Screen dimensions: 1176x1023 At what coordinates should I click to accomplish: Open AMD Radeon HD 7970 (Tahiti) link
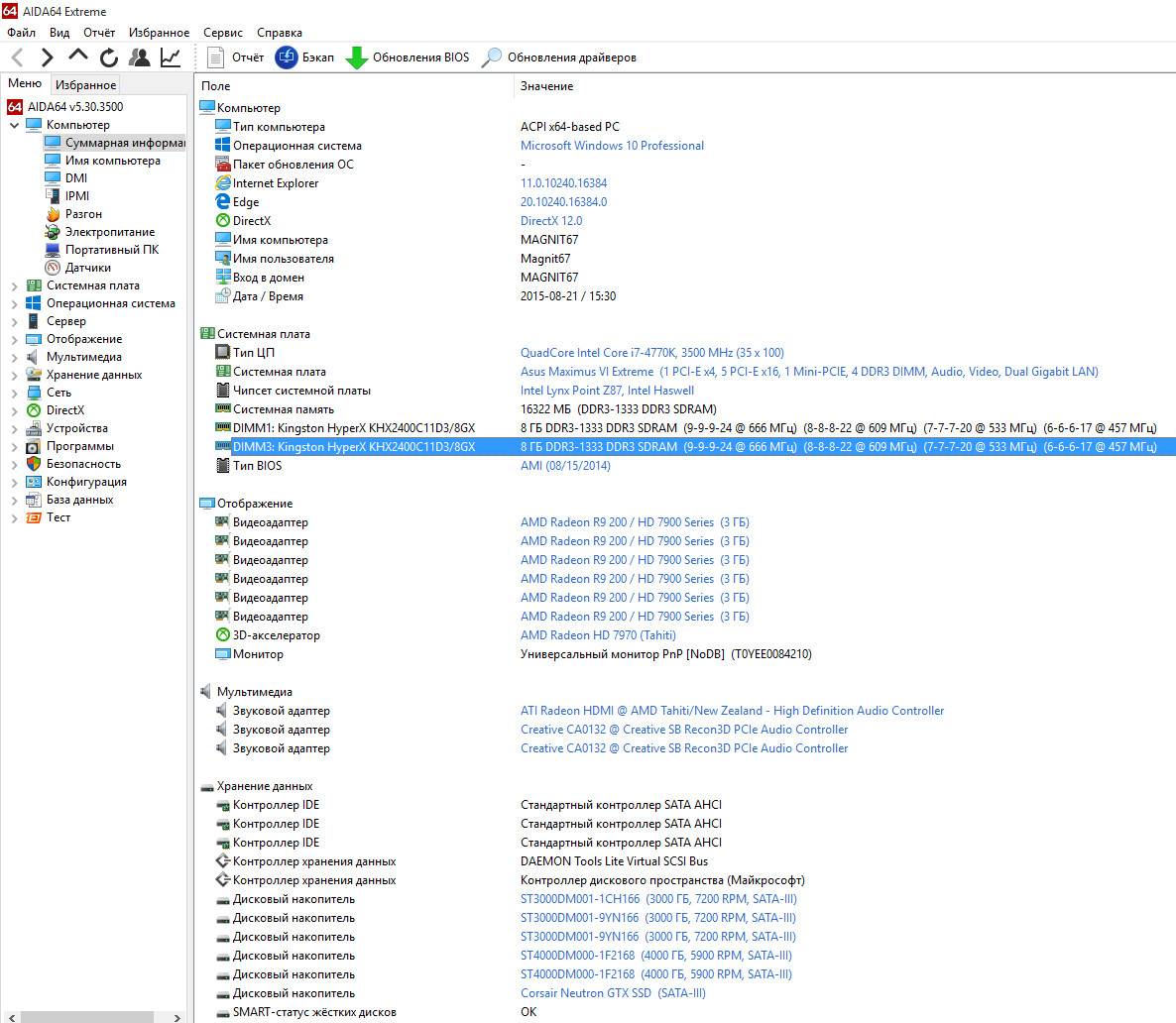pos(598,635)
